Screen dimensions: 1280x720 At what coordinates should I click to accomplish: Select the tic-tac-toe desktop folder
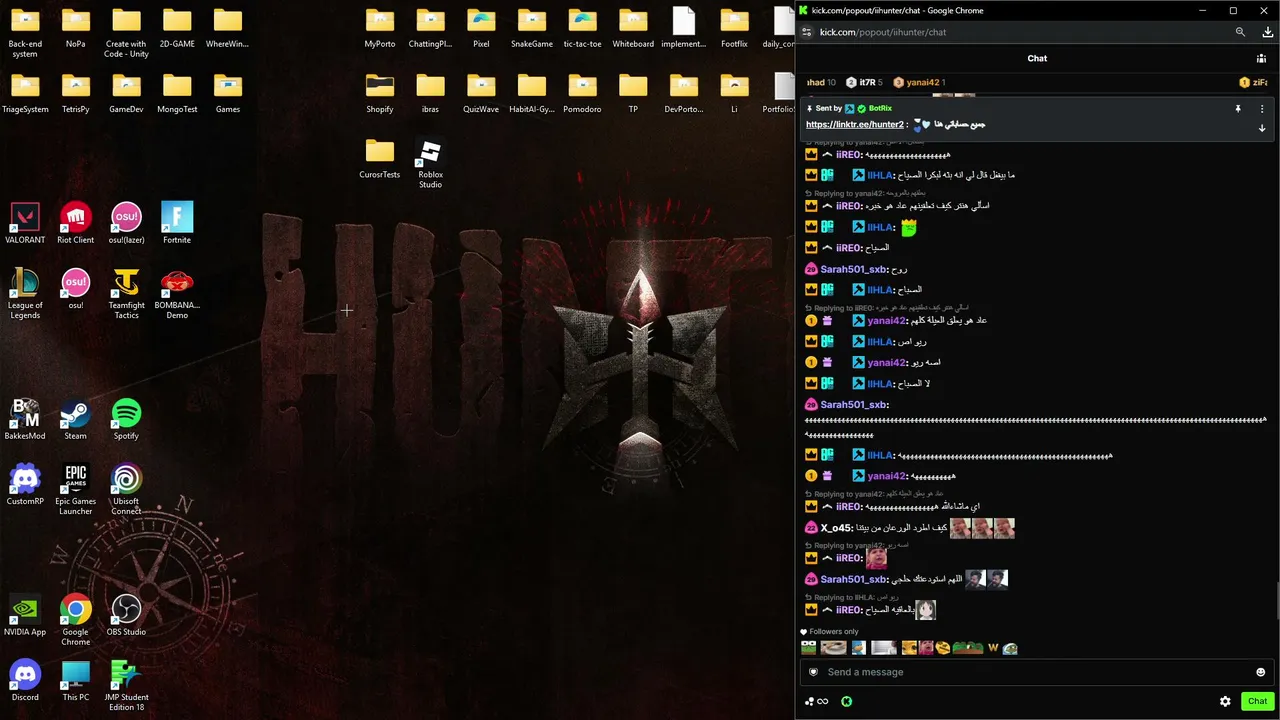tap(582, 28)
